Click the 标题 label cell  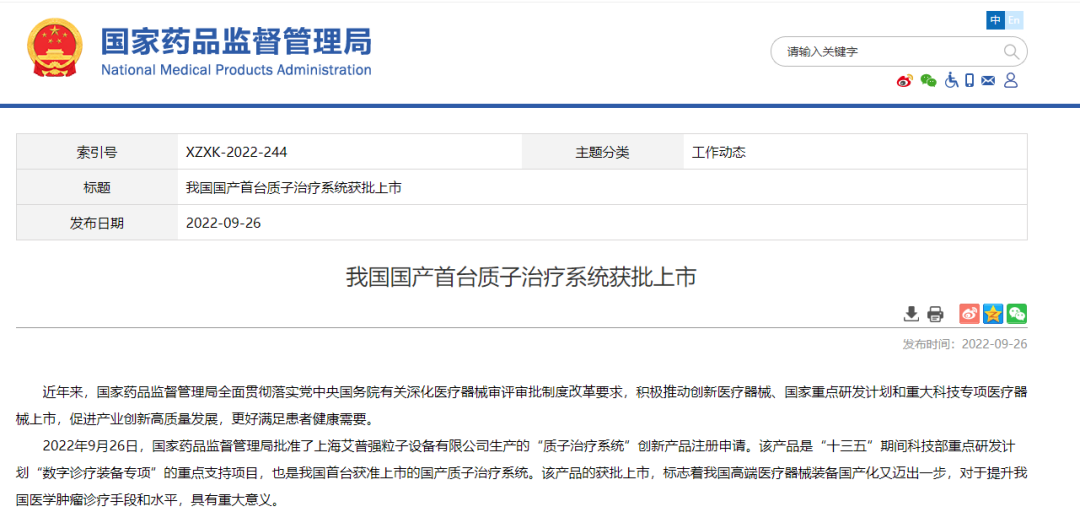point(97,187)
